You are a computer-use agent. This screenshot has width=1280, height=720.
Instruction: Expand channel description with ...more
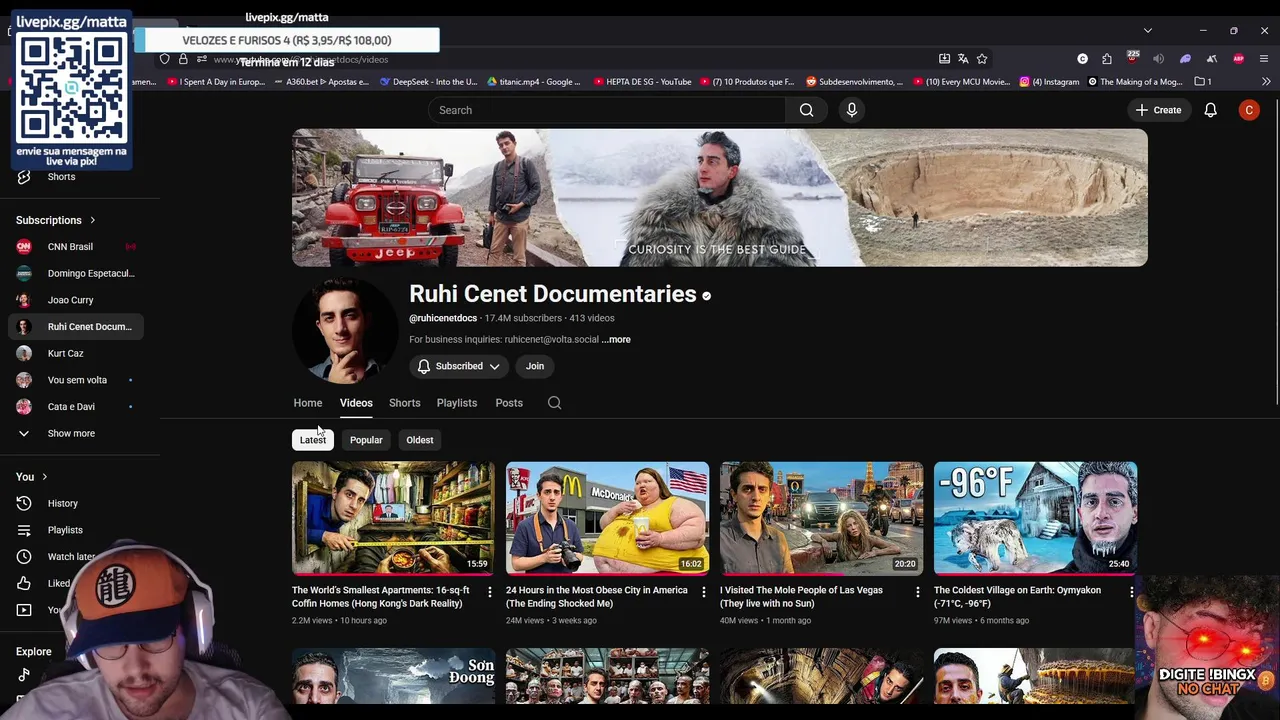pos(616,340)
